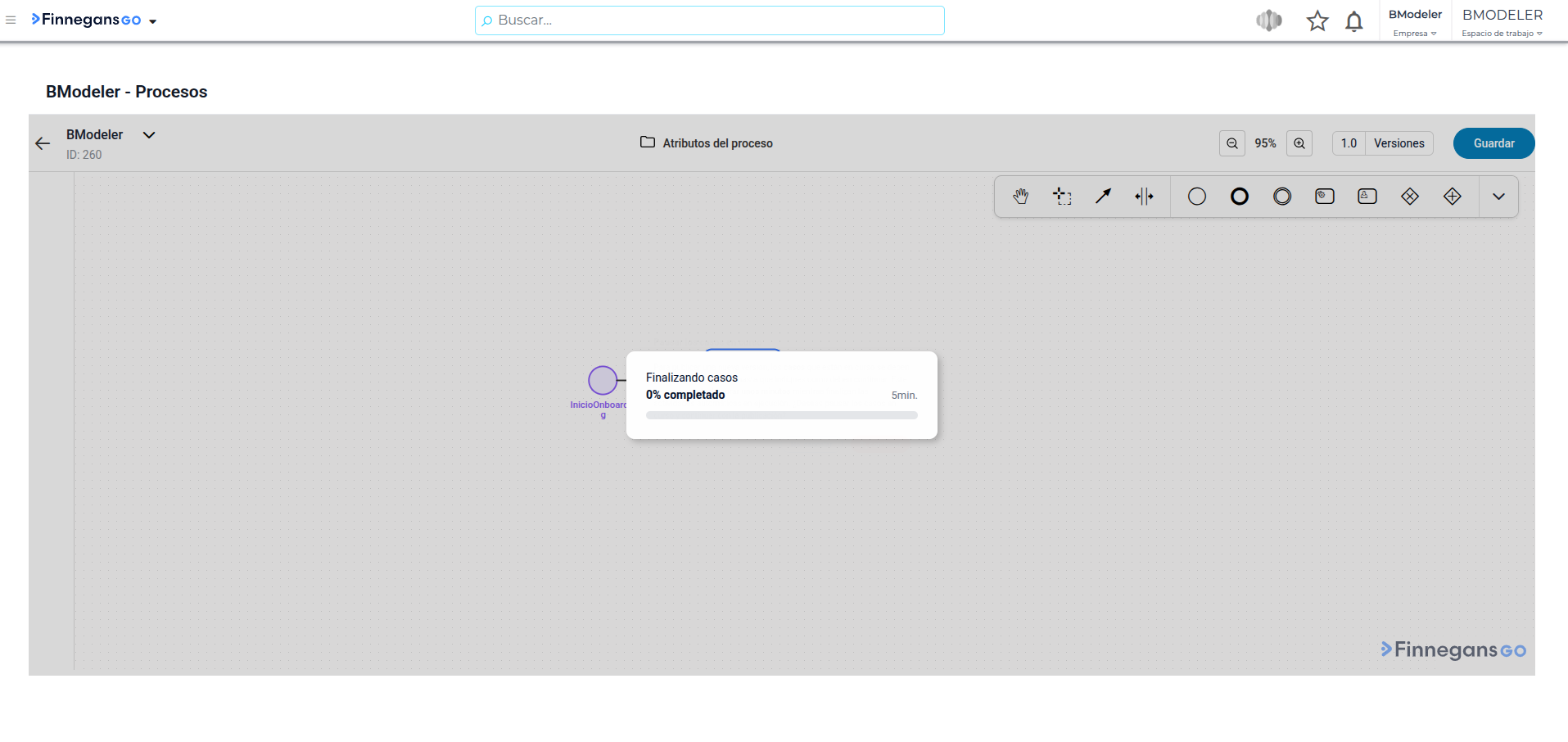The image size is (1568, 742).
Task: Add a user task shape
Action: [x=1367, y=197]
